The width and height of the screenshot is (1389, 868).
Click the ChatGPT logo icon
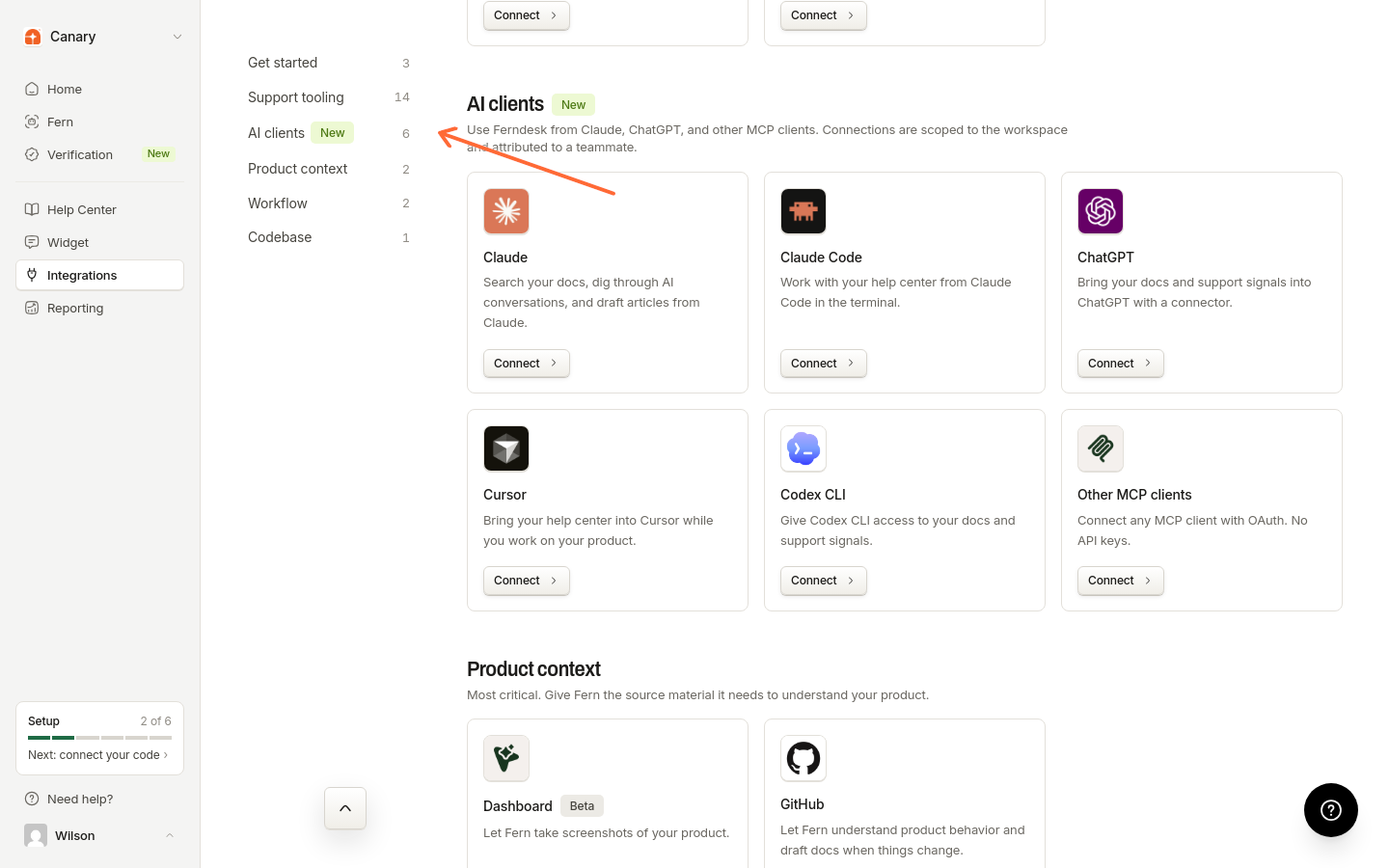click(x=1101, y=211)
